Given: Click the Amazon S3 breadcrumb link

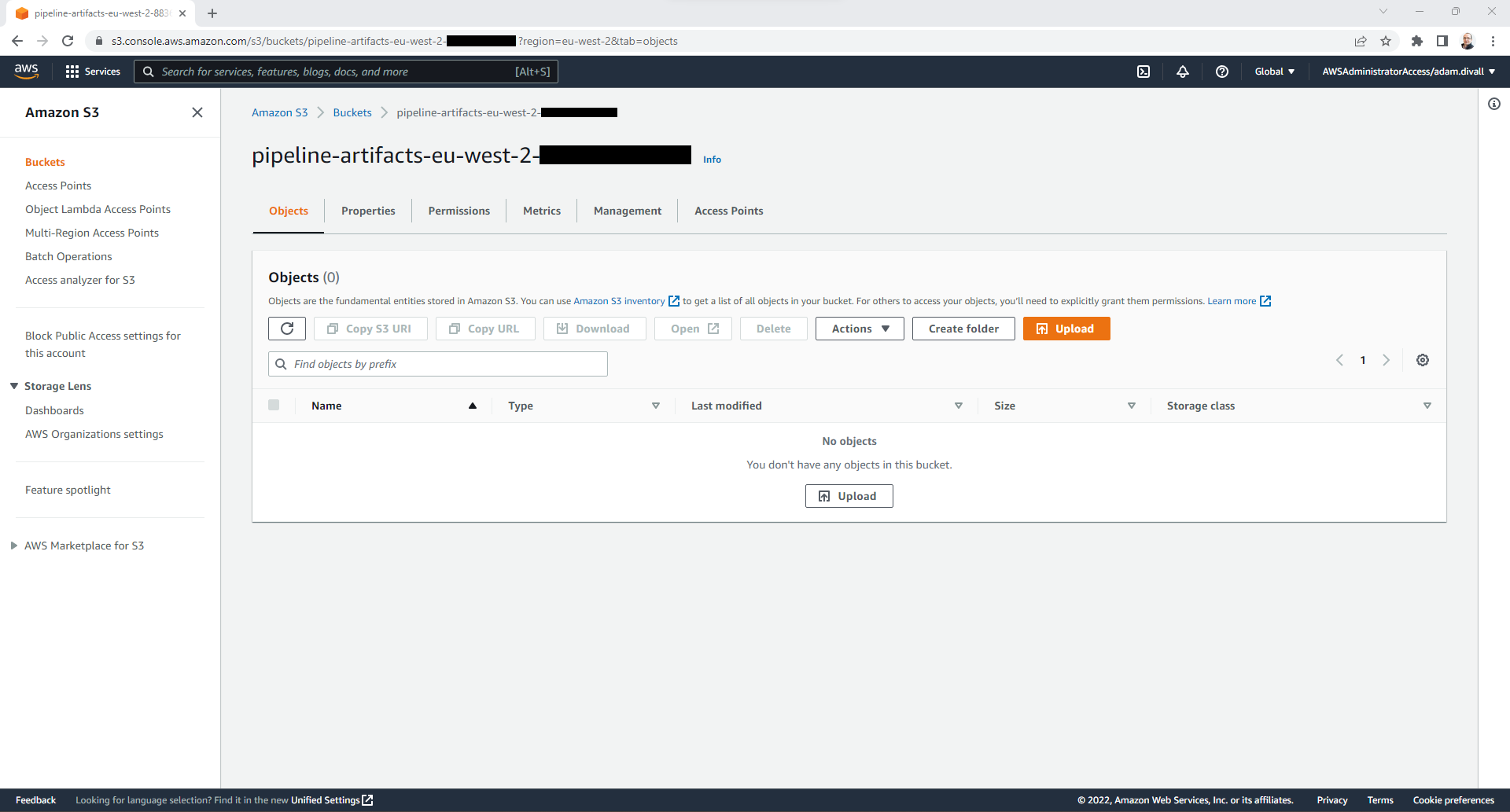Looking at the screenshot, I should pos(279,112).
